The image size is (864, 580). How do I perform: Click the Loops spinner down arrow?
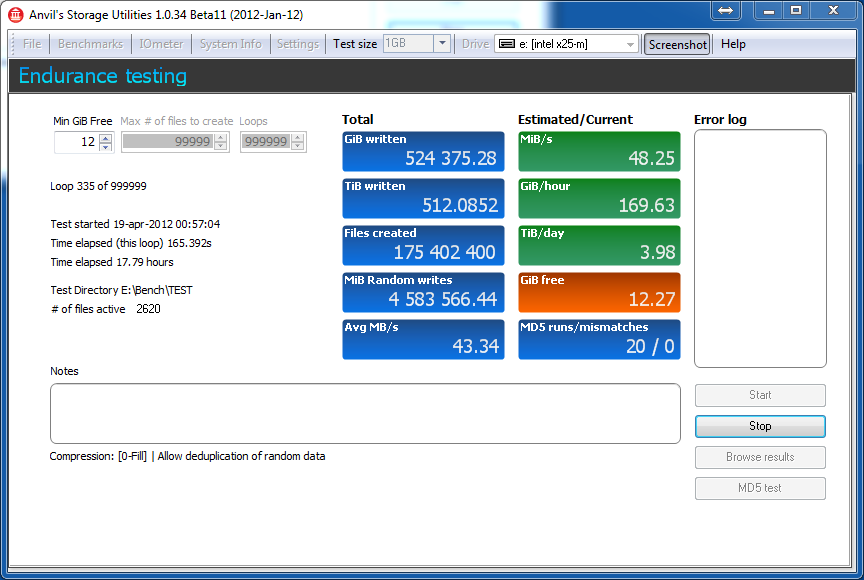pyautogui.click(x=298, y=147)
